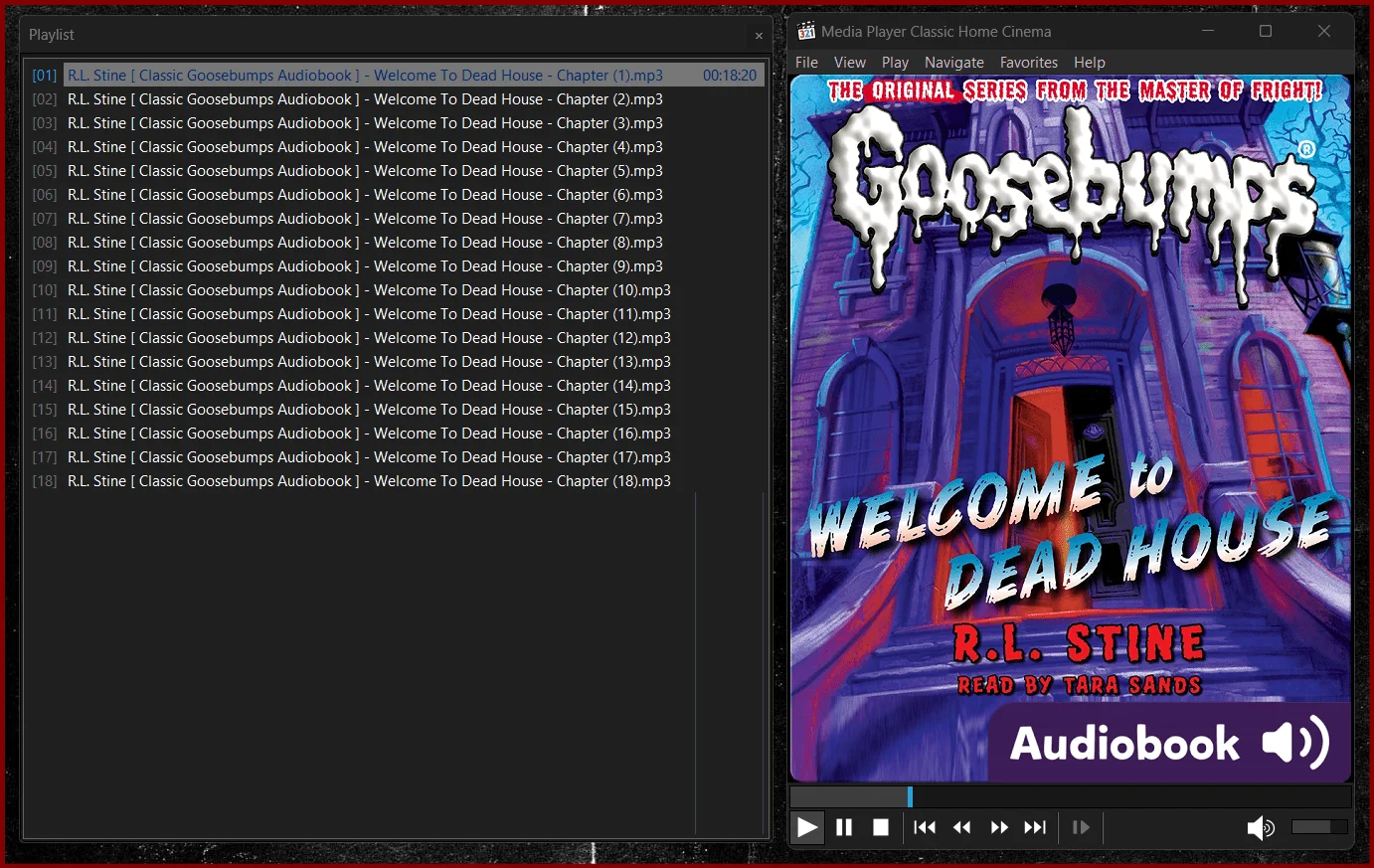1374x868 pixels.
Task: Close the Playlist panel
Action: click(759, 36)
